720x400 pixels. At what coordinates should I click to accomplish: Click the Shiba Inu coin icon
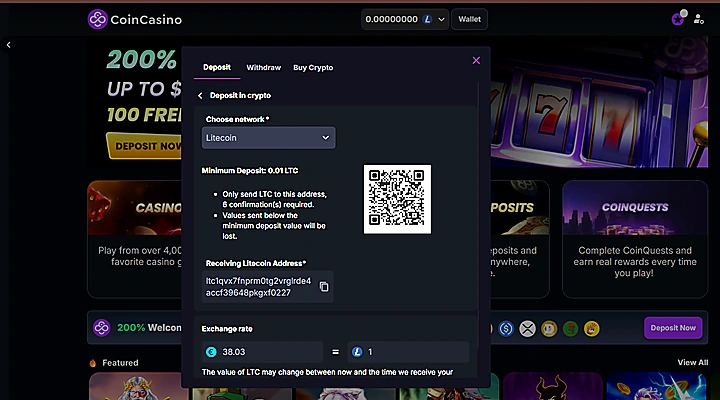click(591, 328)
